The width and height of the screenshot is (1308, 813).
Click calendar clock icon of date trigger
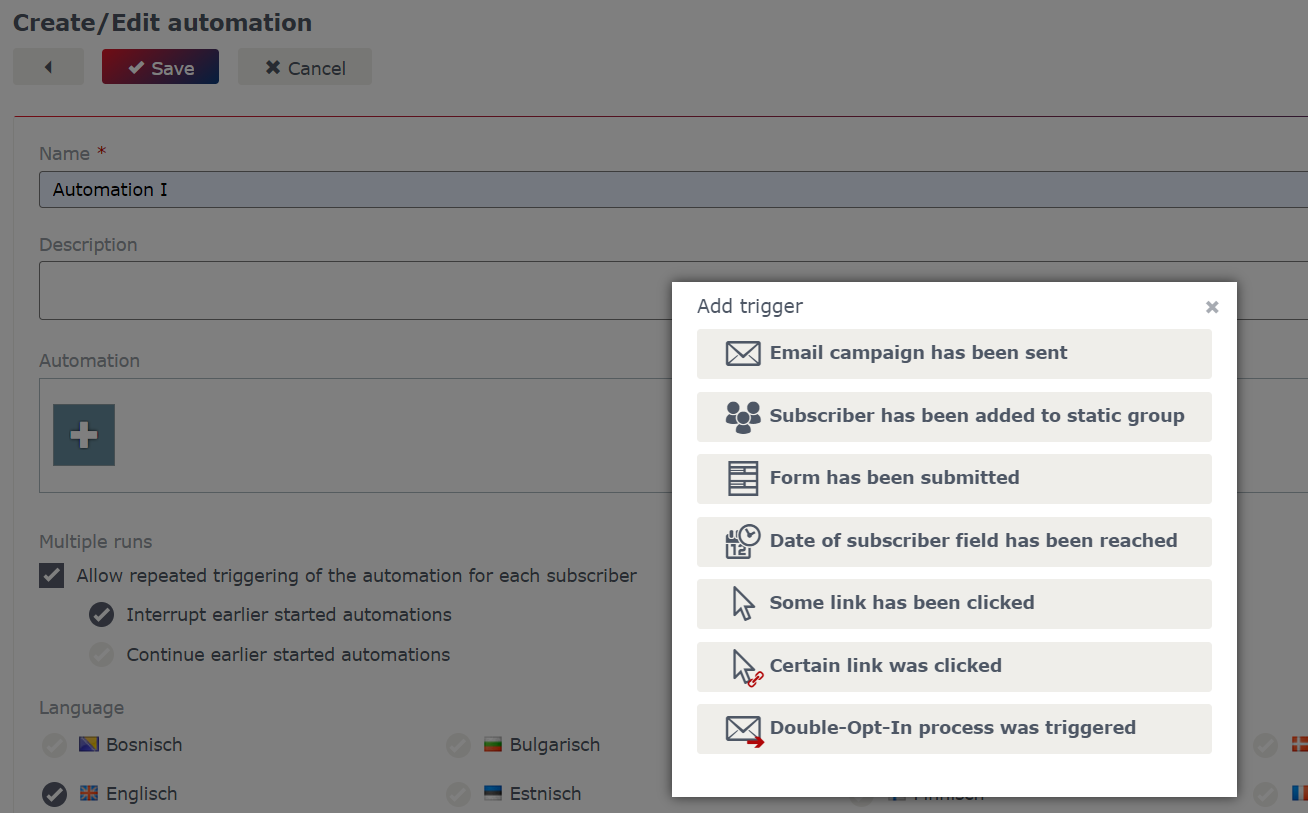[743, 541]
